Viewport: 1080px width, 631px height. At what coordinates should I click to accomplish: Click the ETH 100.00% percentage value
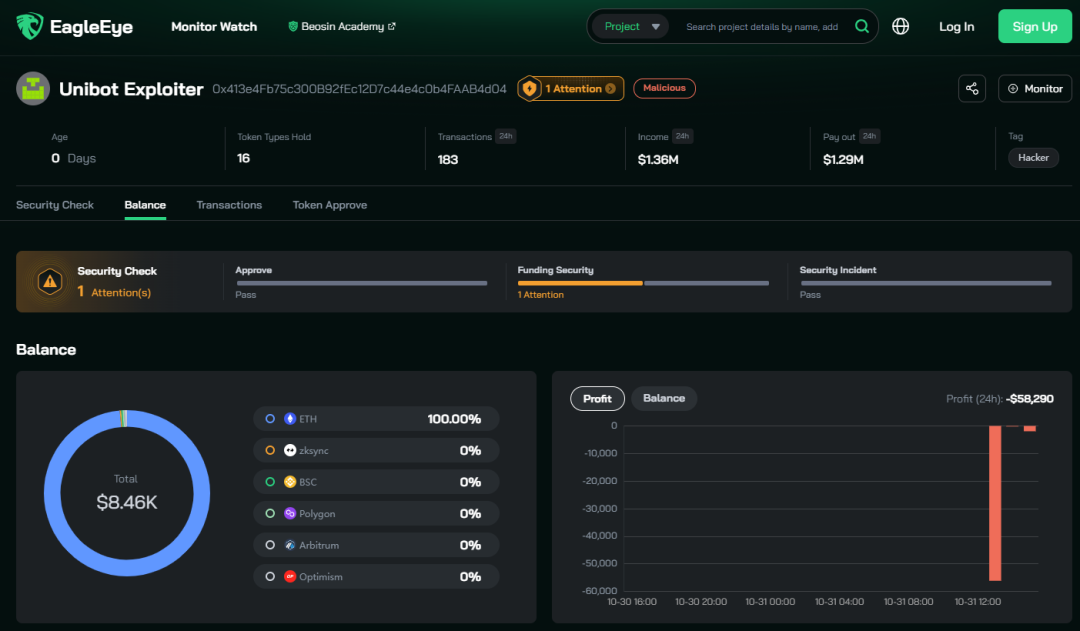454,419
